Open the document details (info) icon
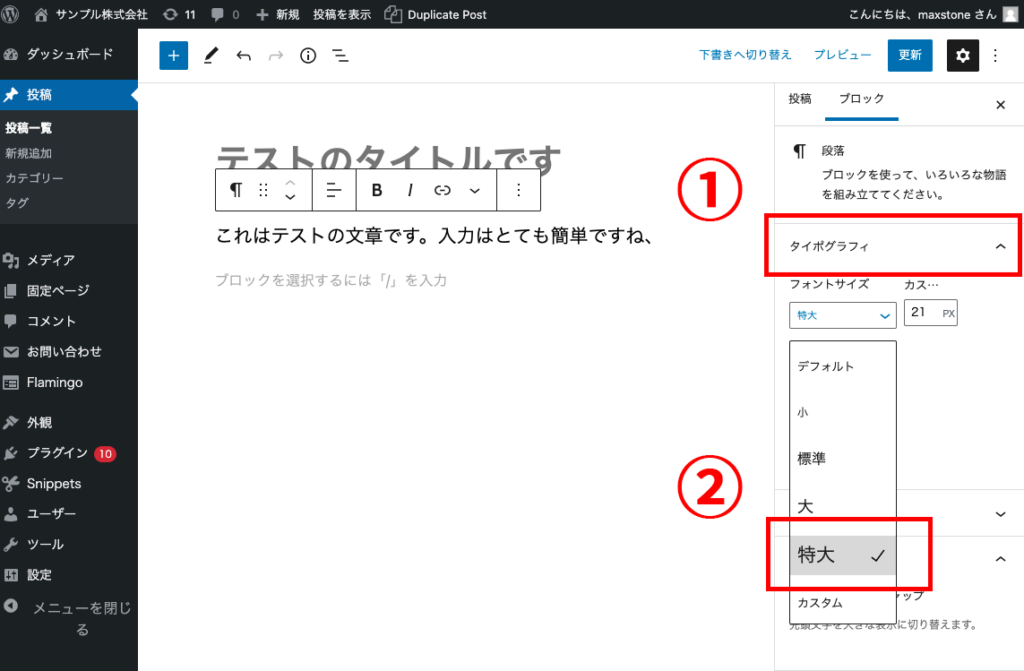 click(x=307, y=55)
